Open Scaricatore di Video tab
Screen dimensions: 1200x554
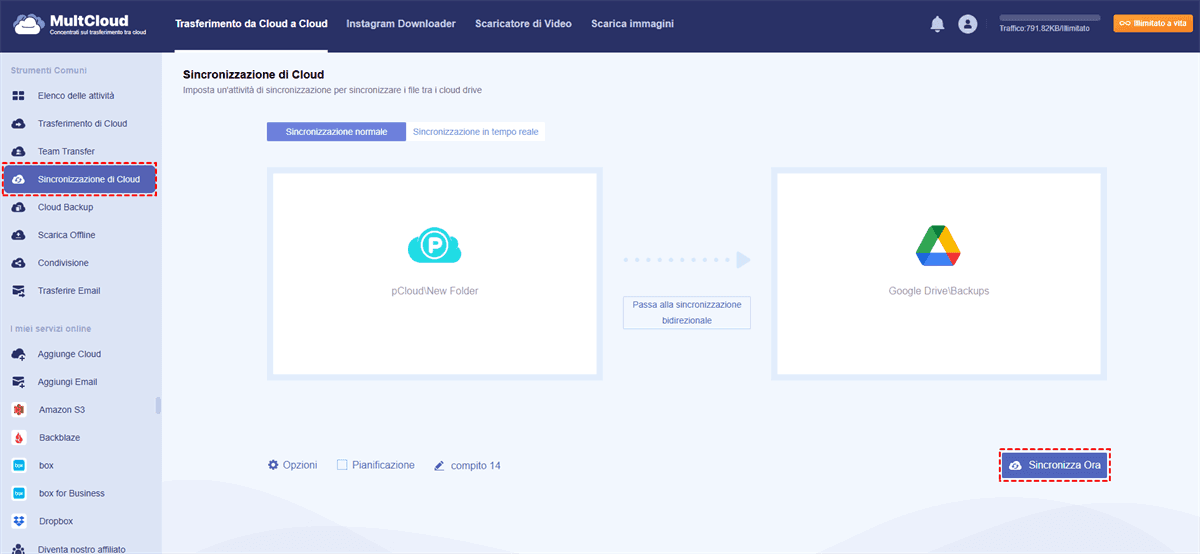[x=523, y=24]
